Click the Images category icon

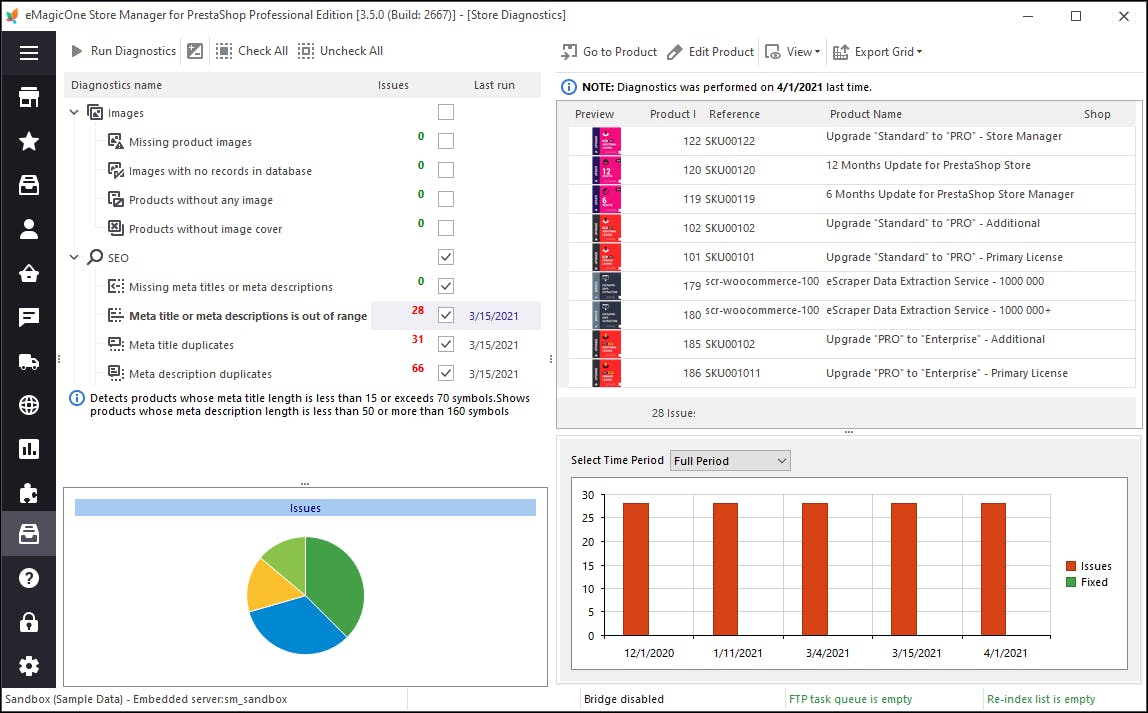(x=95, y=112)
